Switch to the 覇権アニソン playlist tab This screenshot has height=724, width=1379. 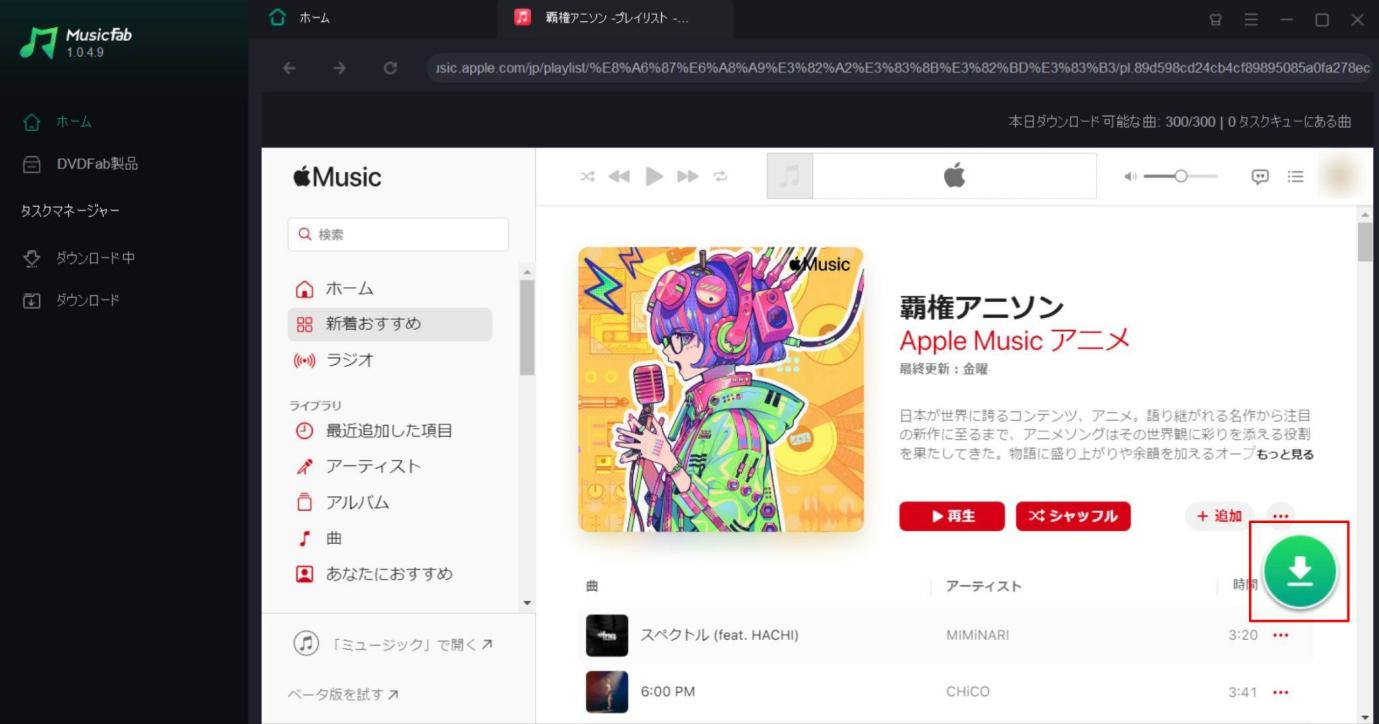pos(615,18)
